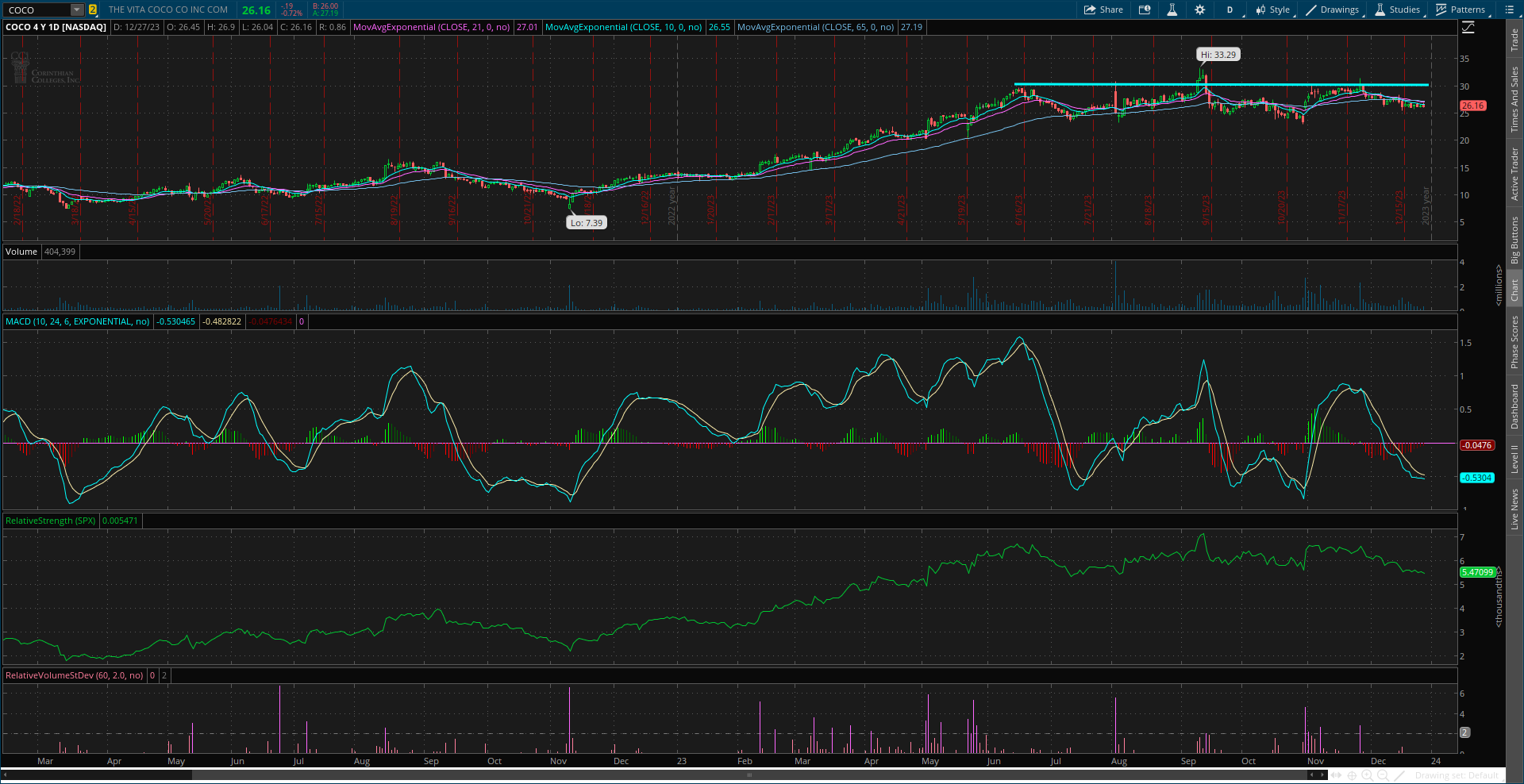The height and width of the screenshot is (784, 1524).
Task: Open the symbol COCO dropdown
Action: click(75, 10)
